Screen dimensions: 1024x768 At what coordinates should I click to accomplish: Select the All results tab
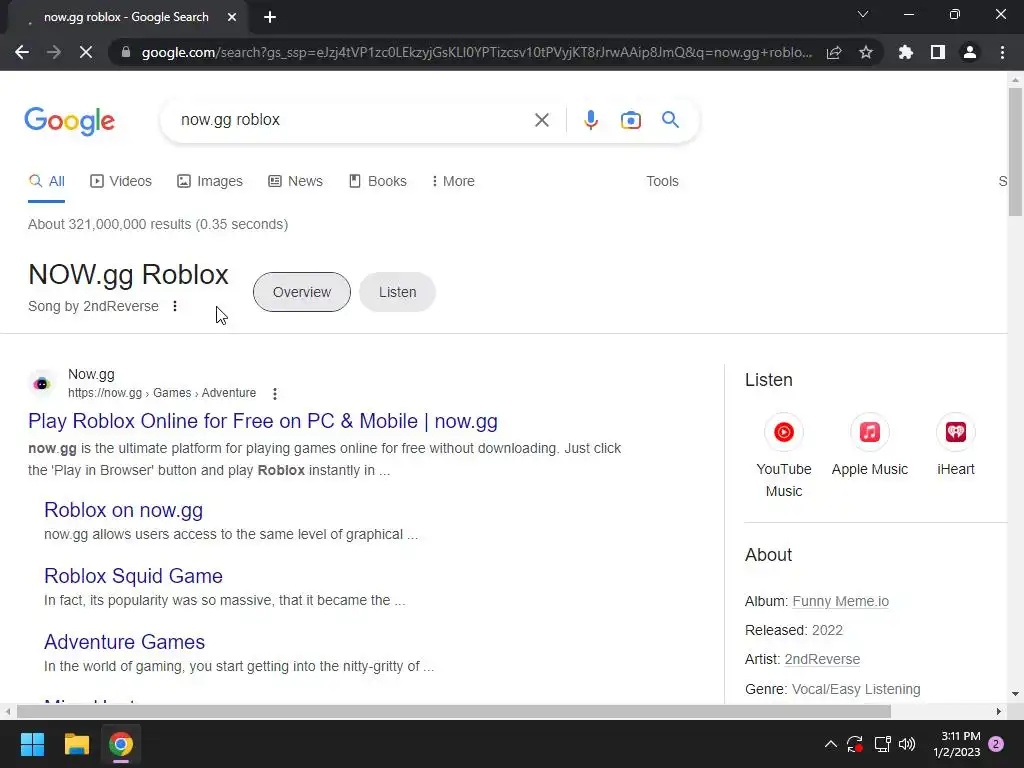[46, 182]
